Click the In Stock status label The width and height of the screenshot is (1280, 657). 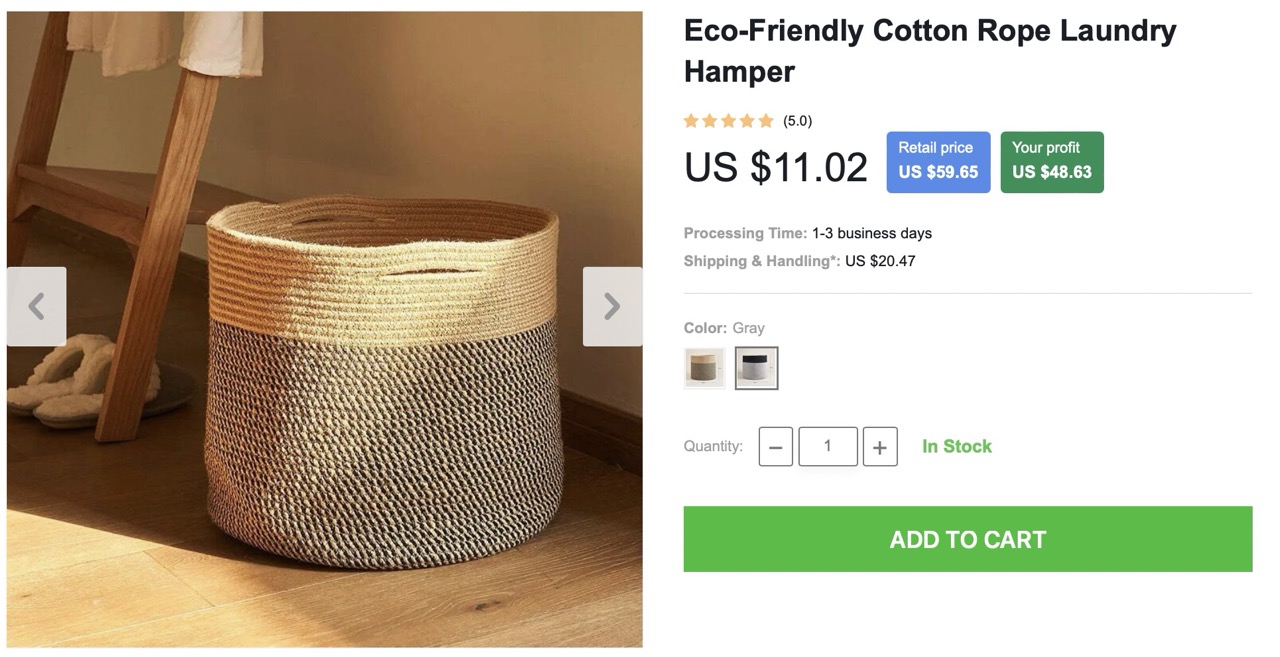[x=956, y=446]
